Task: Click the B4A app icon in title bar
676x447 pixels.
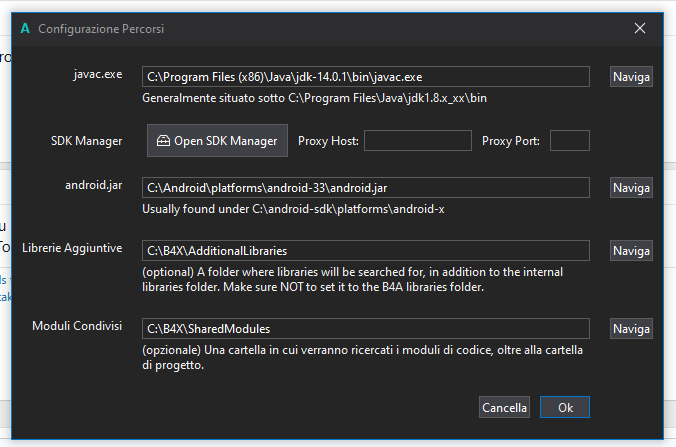Action: pyautogui.click(x=25, y=29)
